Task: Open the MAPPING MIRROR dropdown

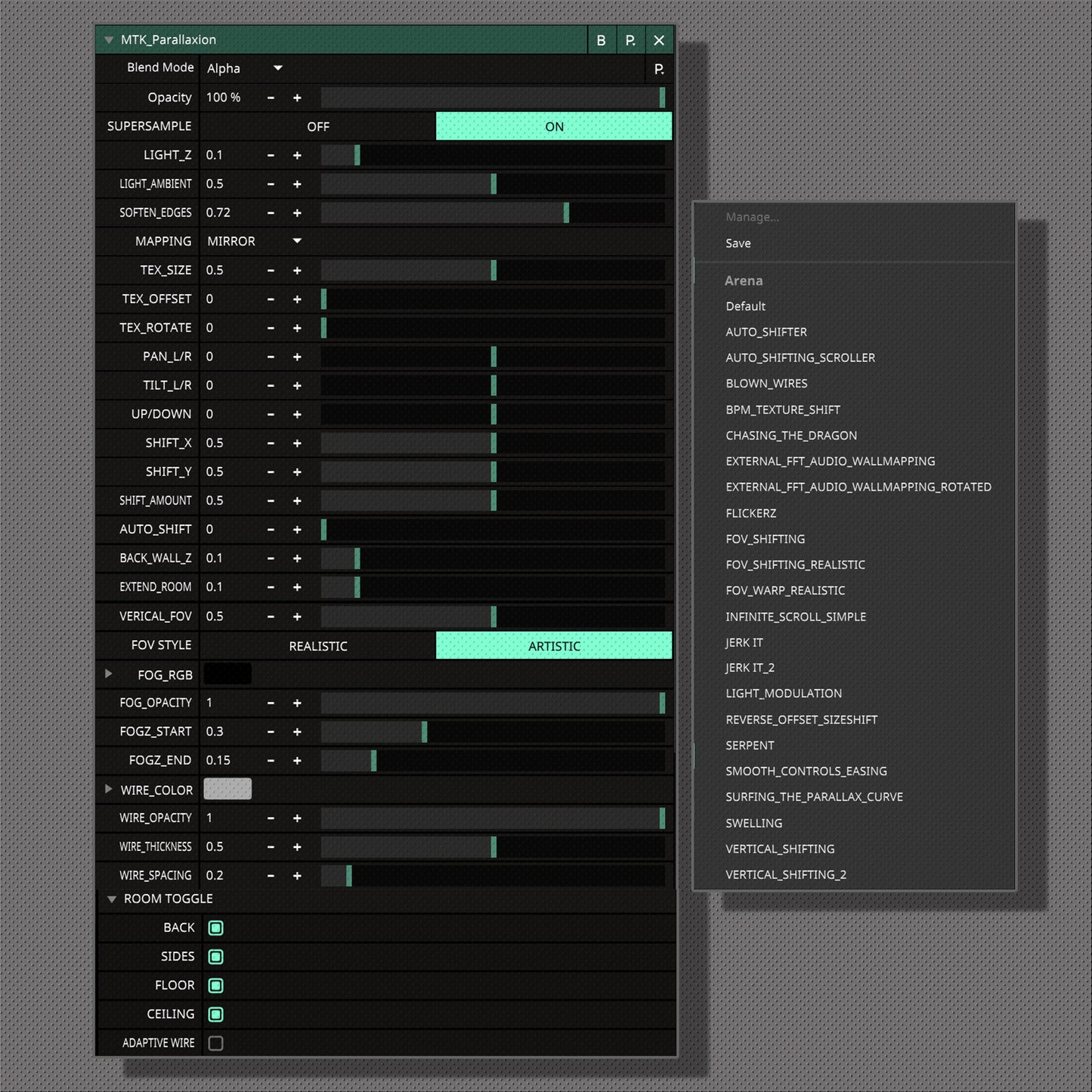Action: point(255,241)
